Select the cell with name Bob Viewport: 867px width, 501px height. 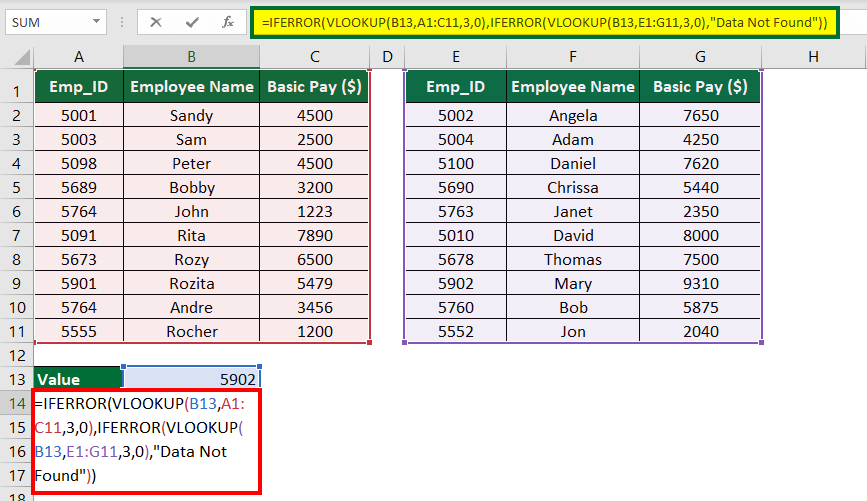tap(573, 307)
